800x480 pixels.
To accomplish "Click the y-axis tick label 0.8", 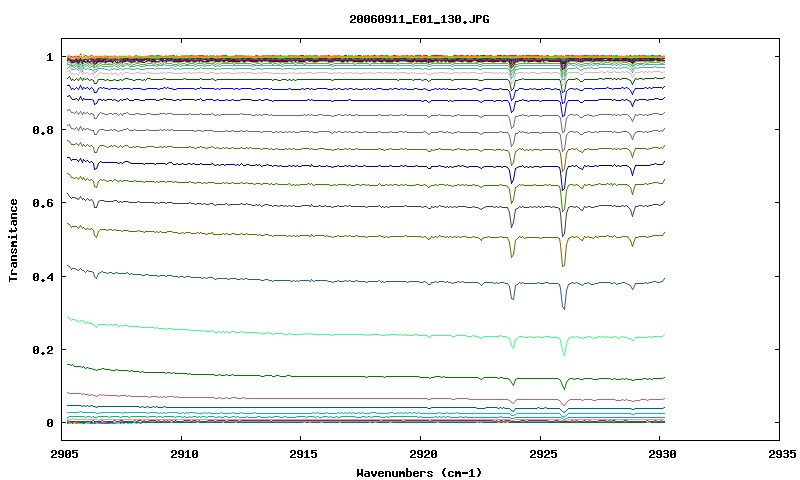I will (43, 130).
